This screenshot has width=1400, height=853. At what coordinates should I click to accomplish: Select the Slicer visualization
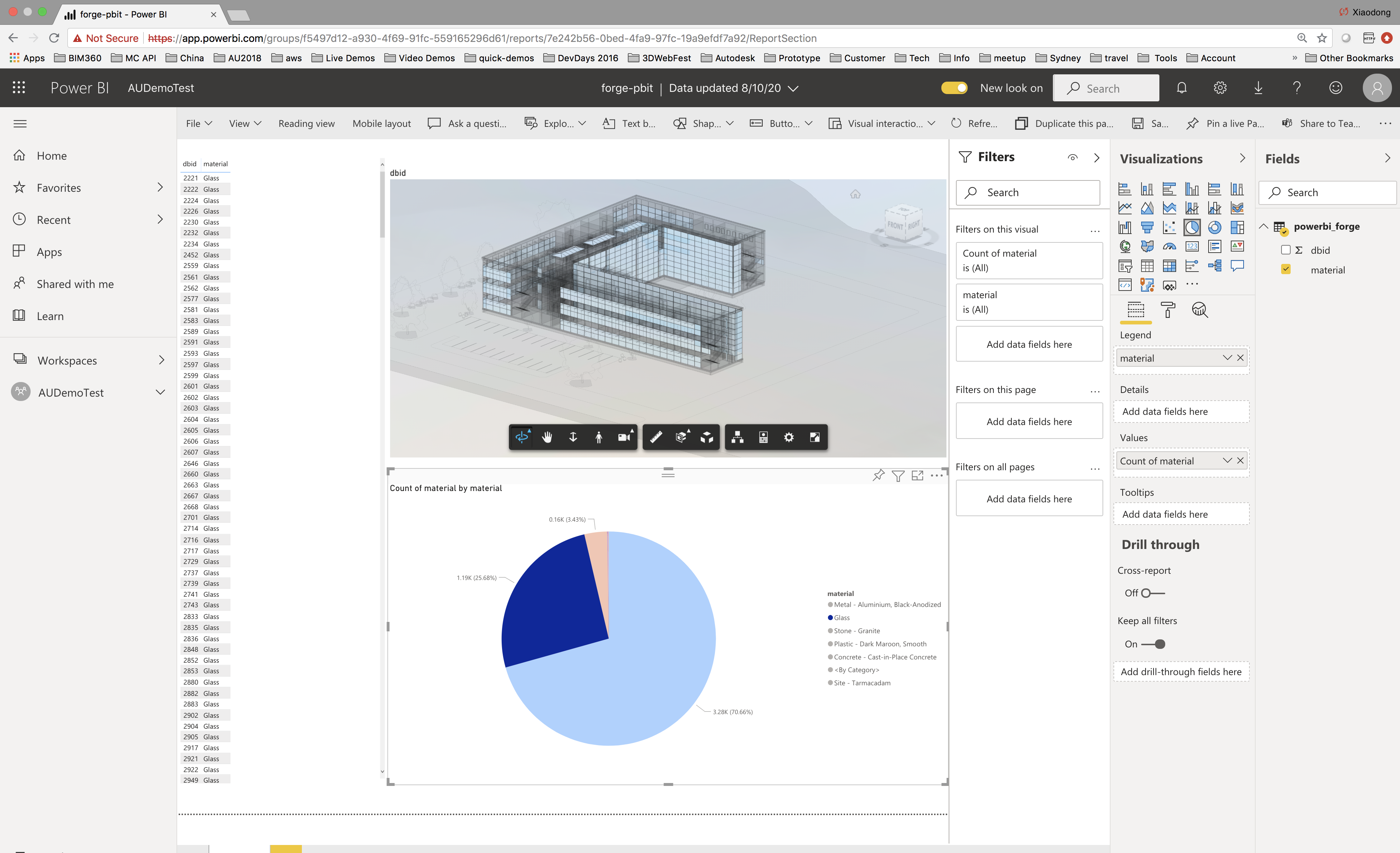(1125, 266)
